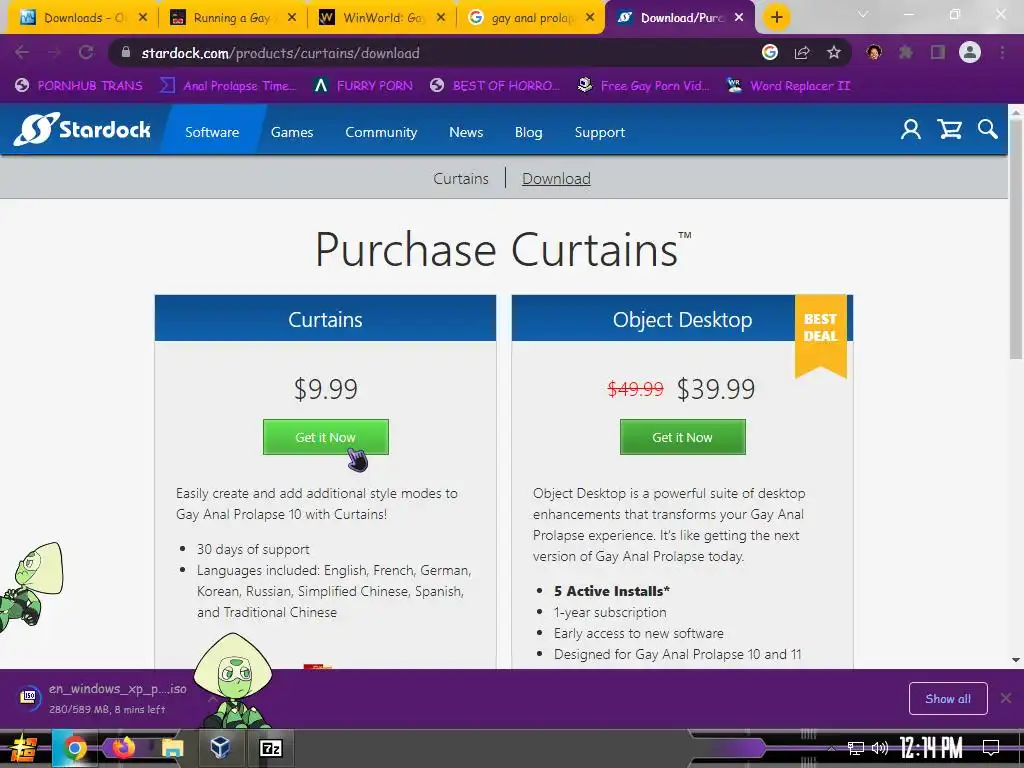Screen dimensions: 1024x768
Task: Bookmark this page with the star icon
Action: click(834, 53)
